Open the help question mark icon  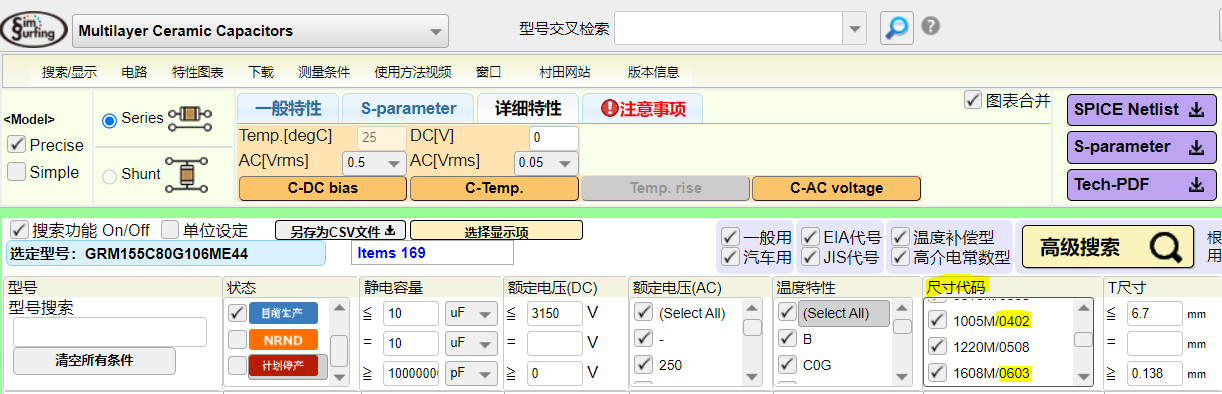[x=930, y=26]
